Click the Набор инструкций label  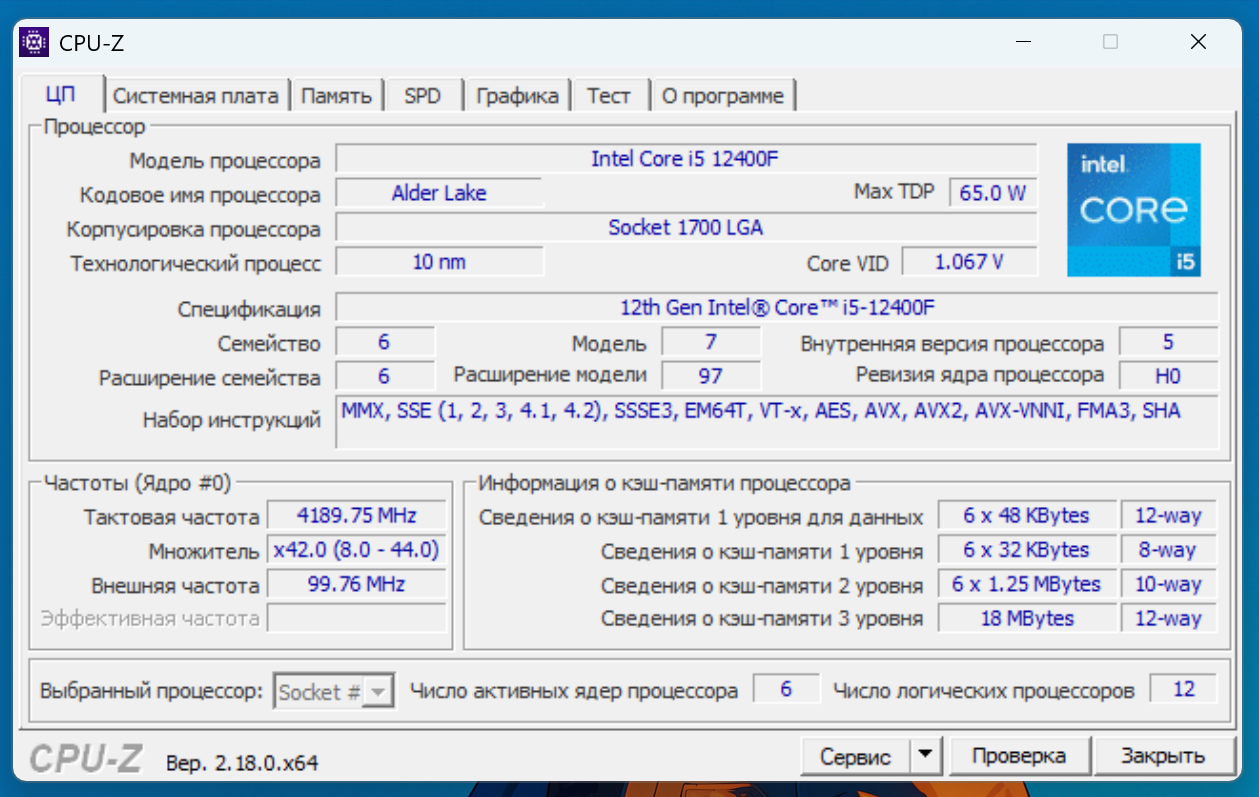tap(232, 421)
